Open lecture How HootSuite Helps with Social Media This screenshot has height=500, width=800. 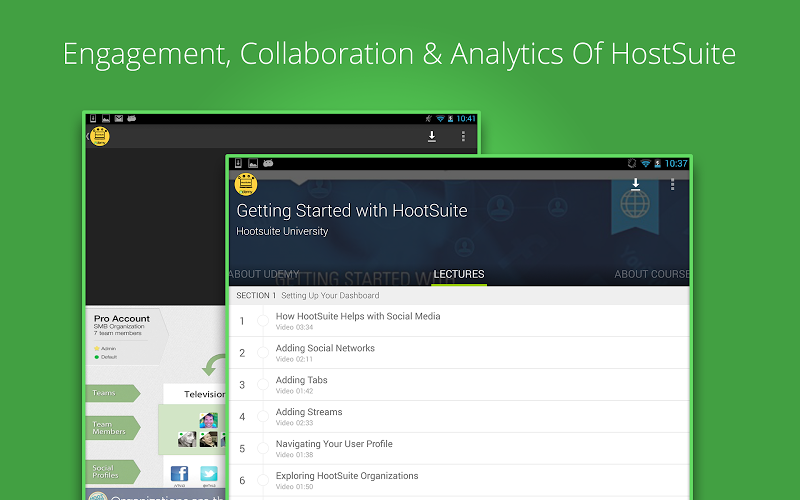click(459, 321)
